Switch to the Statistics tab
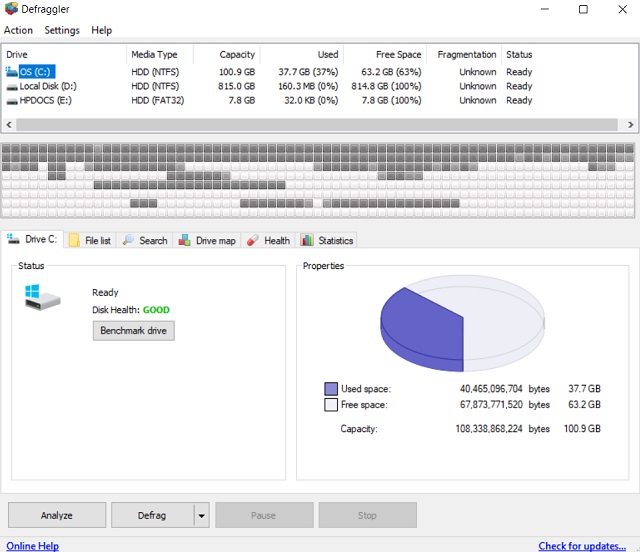Screen dimensions: 640x552 click(327, 240)
